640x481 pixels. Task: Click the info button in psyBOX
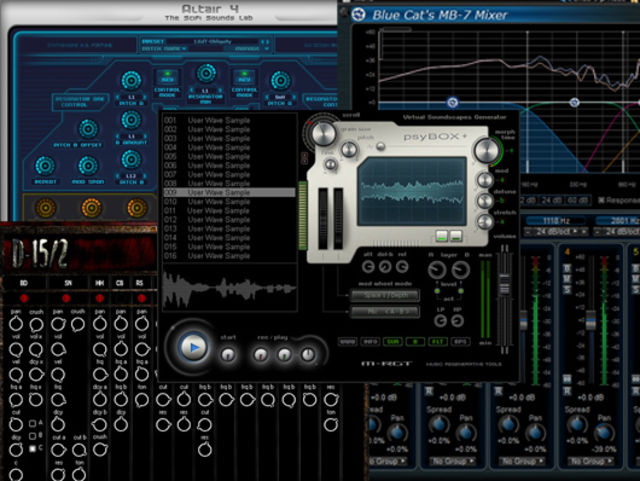(x=370, y=341)
